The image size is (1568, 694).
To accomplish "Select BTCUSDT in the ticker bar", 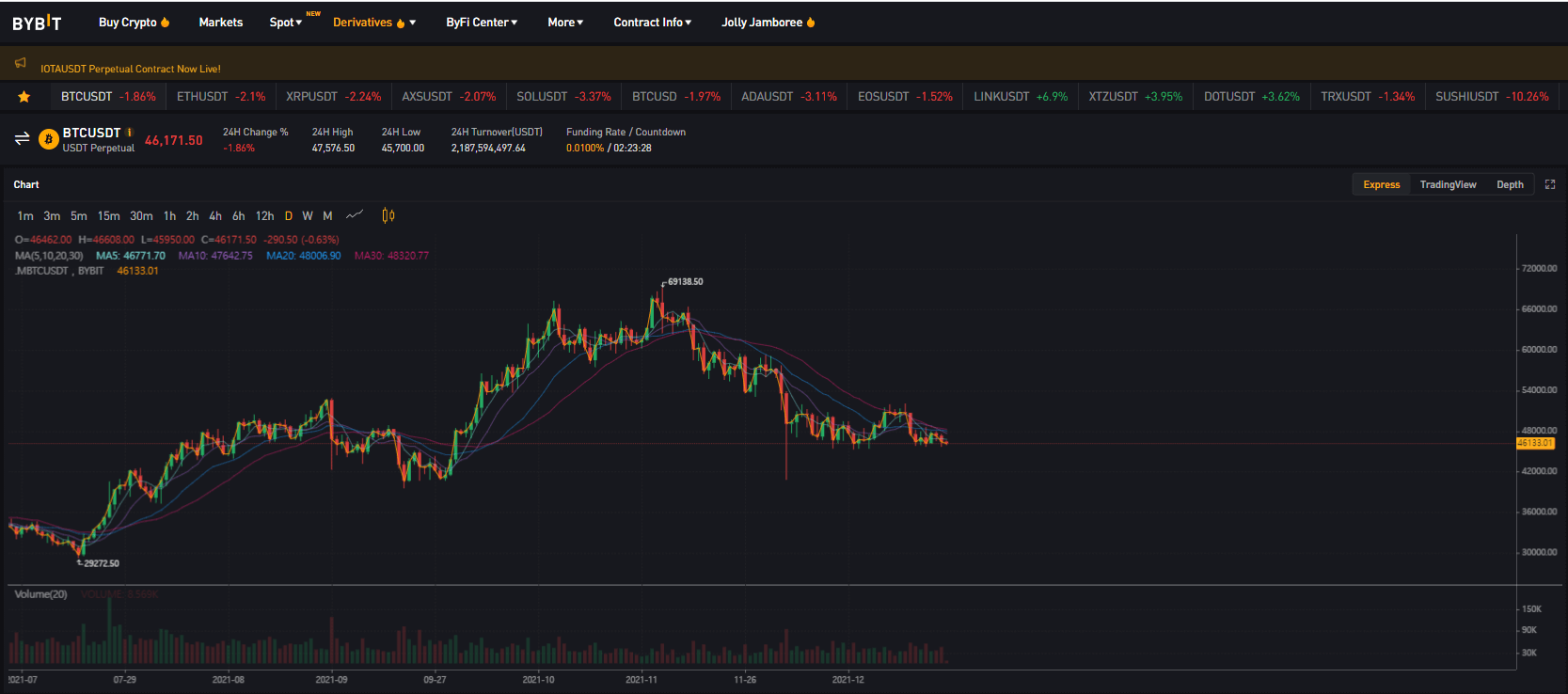I will (108, 97).
